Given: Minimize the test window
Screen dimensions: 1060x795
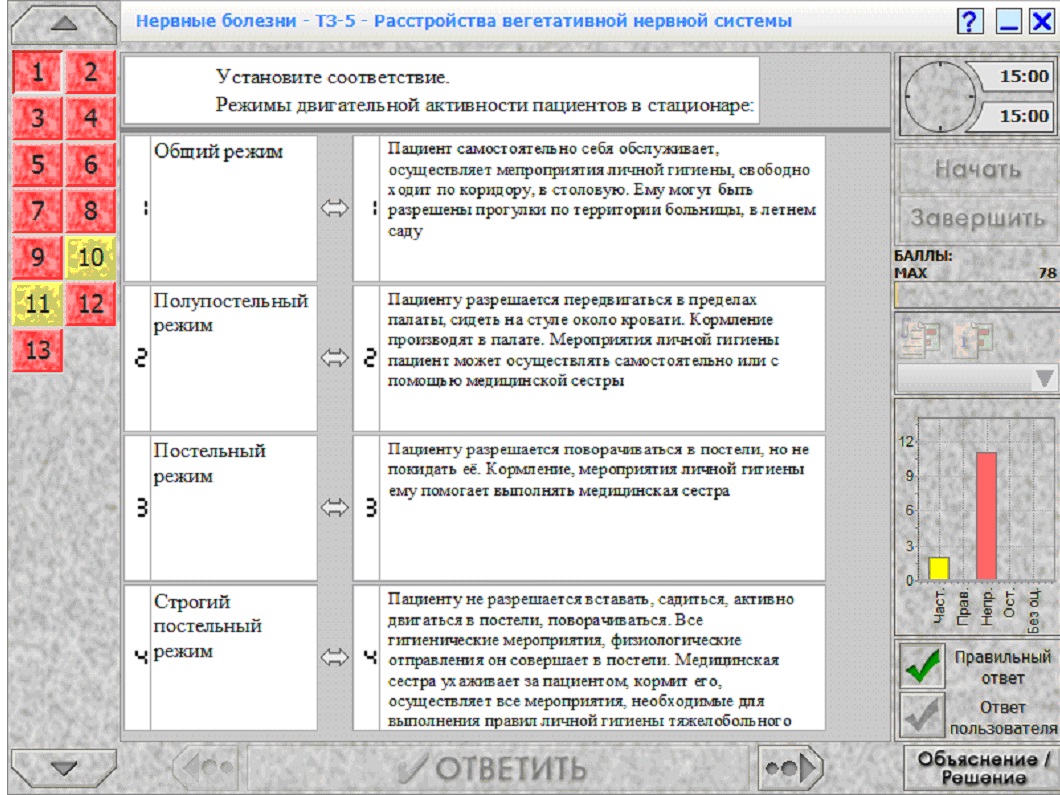Looking at the screenshot, I should (x=1008, y=22).
